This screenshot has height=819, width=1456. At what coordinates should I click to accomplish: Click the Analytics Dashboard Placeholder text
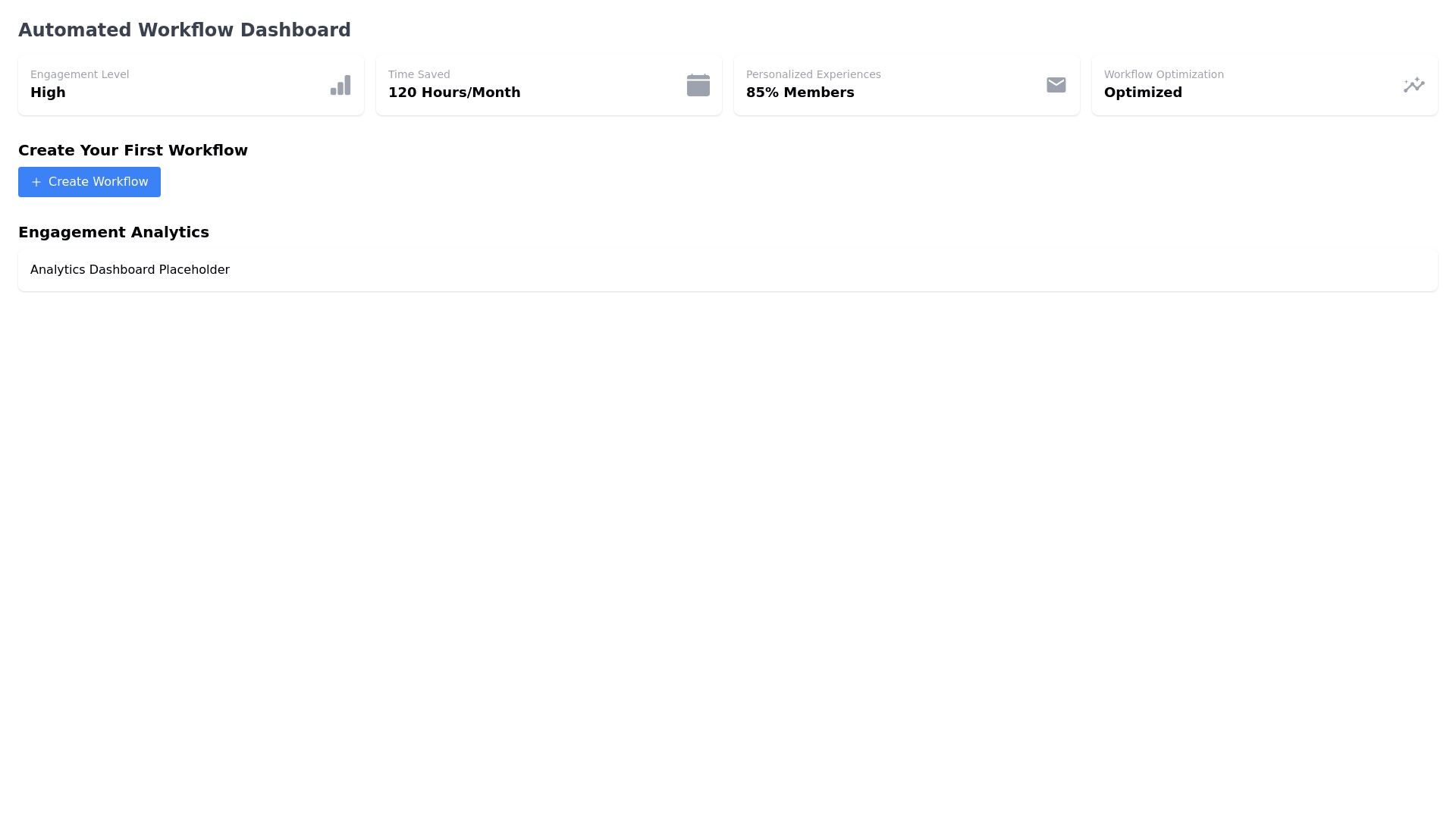click(130, 270)
